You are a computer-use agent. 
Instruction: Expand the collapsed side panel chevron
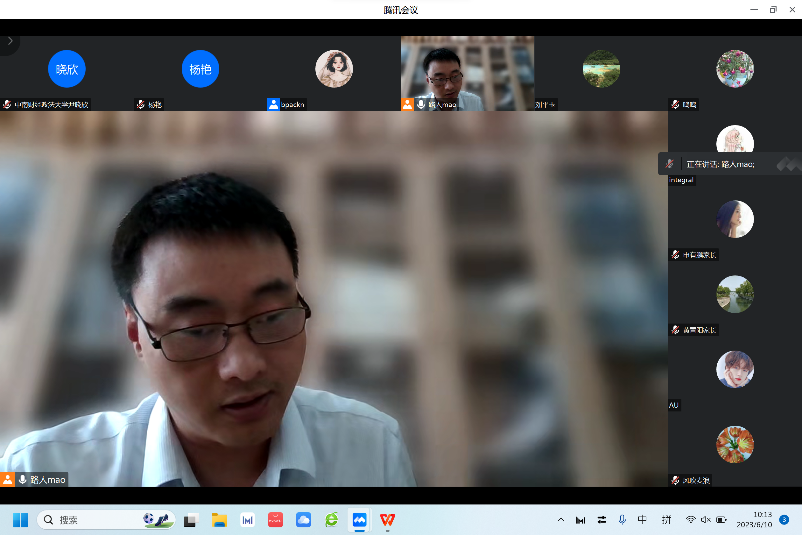(x=10, y=41)
